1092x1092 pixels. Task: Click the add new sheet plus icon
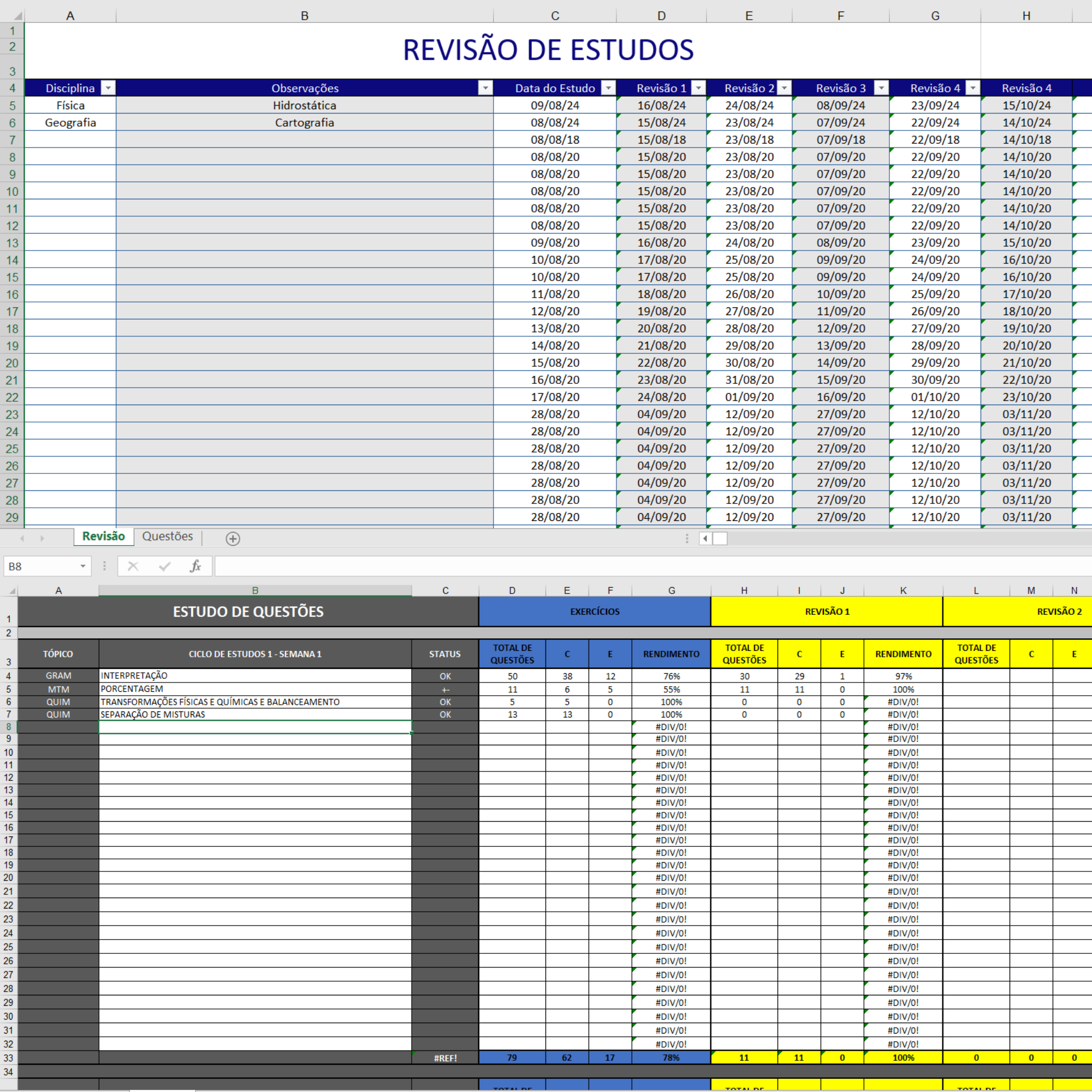point(232,539)
